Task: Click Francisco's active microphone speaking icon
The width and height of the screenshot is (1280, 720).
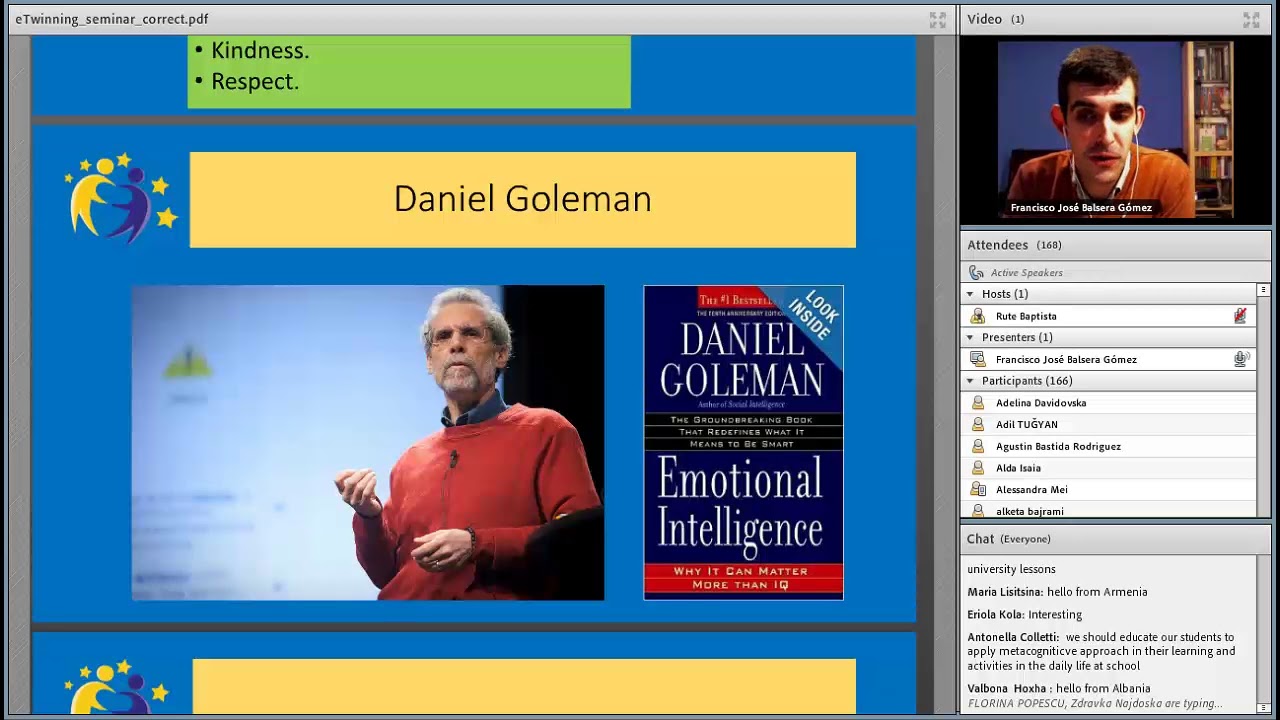Action: tap(1241, 359)
